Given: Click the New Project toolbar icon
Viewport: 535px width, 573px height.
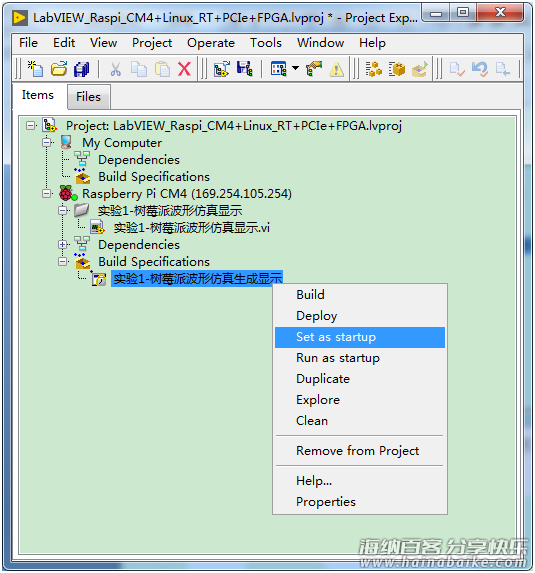Looking at the screenshot, I should pos(35,69).
